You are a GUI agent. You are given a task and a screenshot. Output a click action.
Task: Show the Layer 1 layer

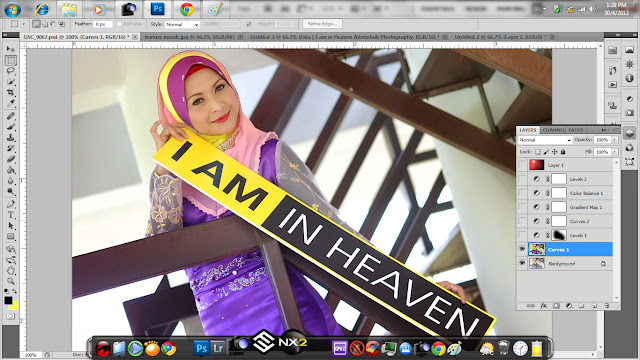[x=522, y=165]
